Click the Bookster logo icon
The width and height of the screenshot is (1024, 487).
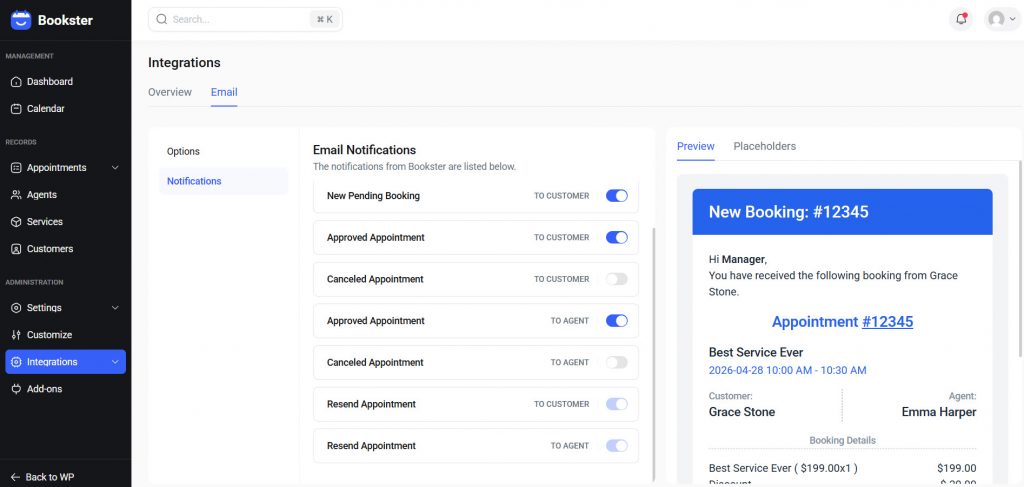[21, 20]
